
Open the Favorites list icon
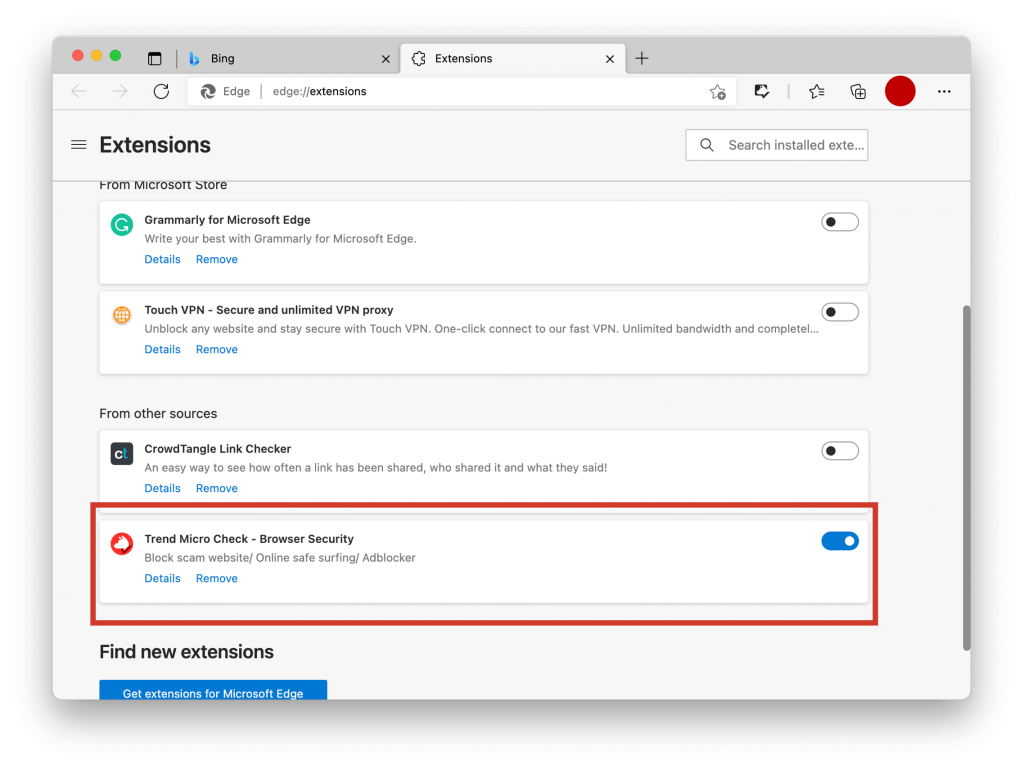pyautogui.click(x=816, y=92)
